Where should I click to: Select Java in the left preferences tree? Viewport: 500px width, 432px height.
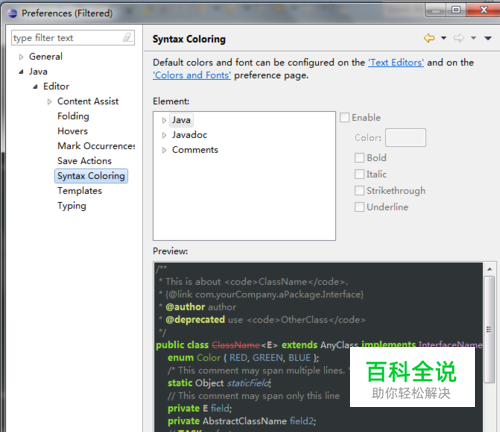tap(38, 72)
